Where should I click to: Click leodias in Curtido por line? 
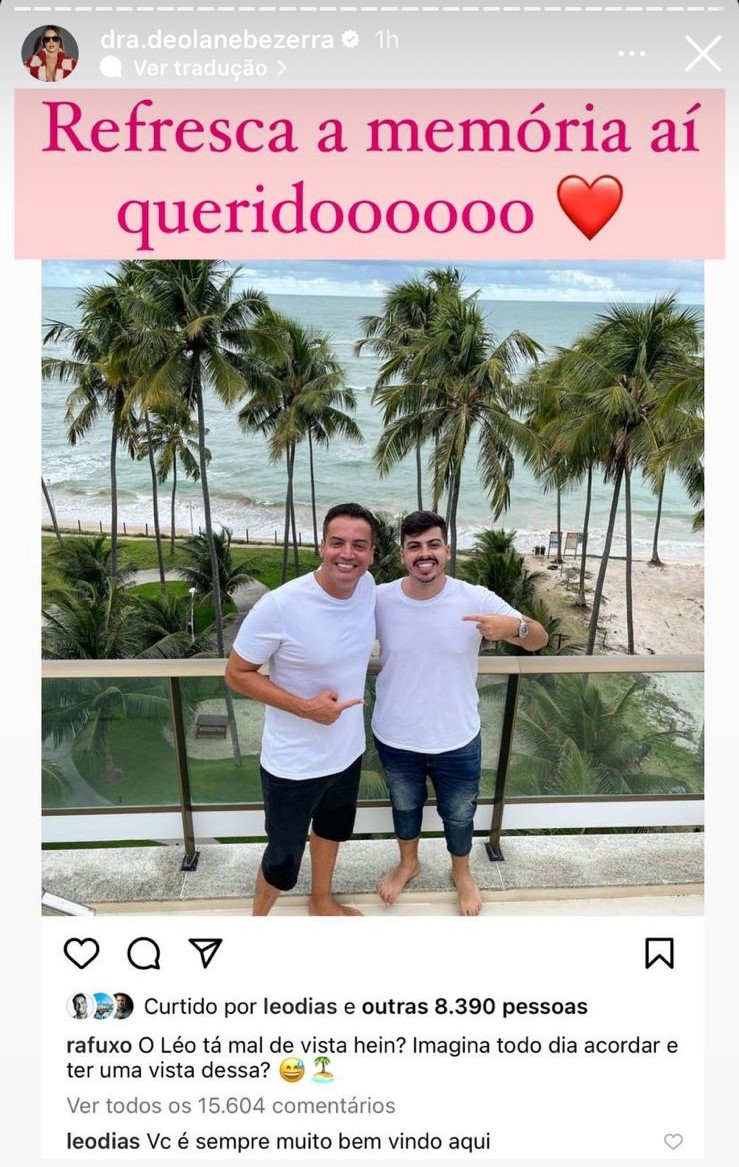coord(300,1007)
